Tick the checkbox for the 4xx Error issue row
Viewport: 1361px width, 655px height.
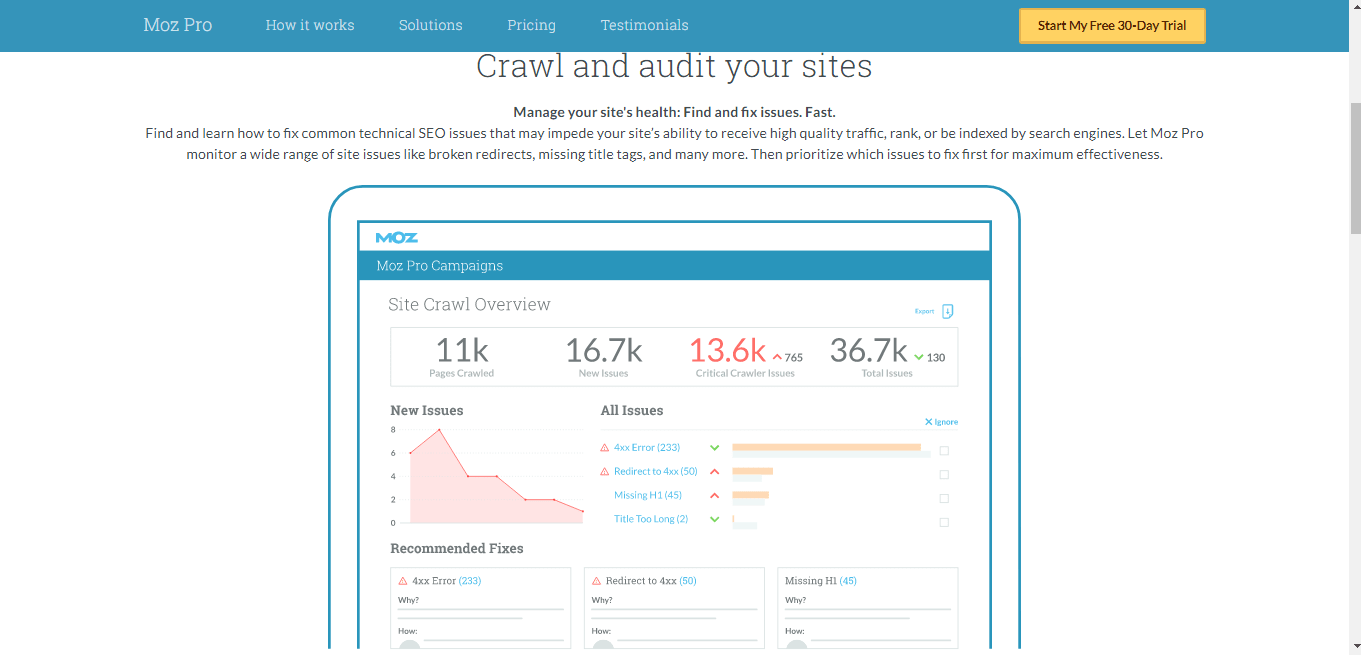tap(944, 451)
